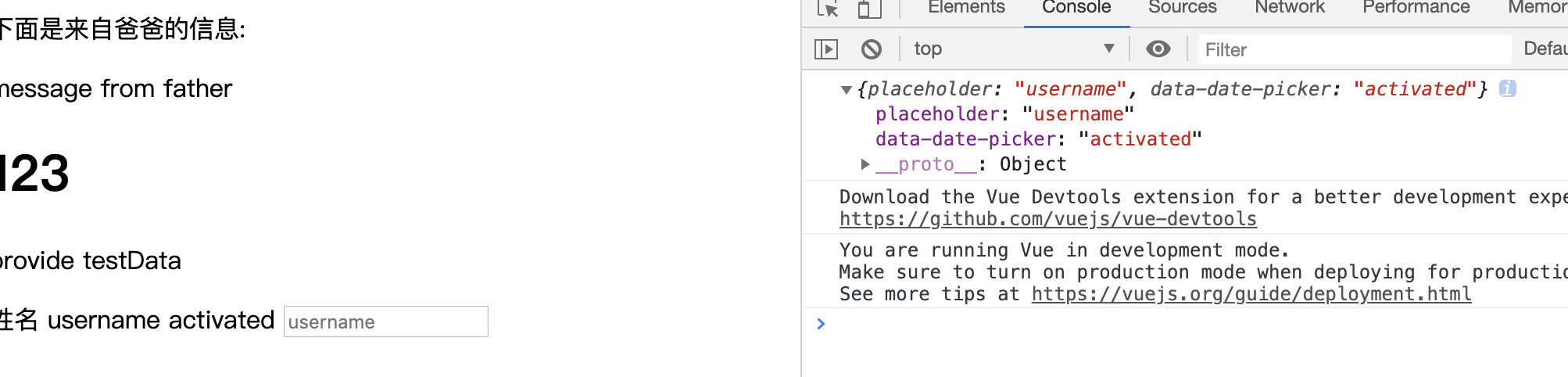Image resolution: width=1568 pixels, height=377 pixels.
Task: Switch to the Sources tab
Action: pos(1182,8)
